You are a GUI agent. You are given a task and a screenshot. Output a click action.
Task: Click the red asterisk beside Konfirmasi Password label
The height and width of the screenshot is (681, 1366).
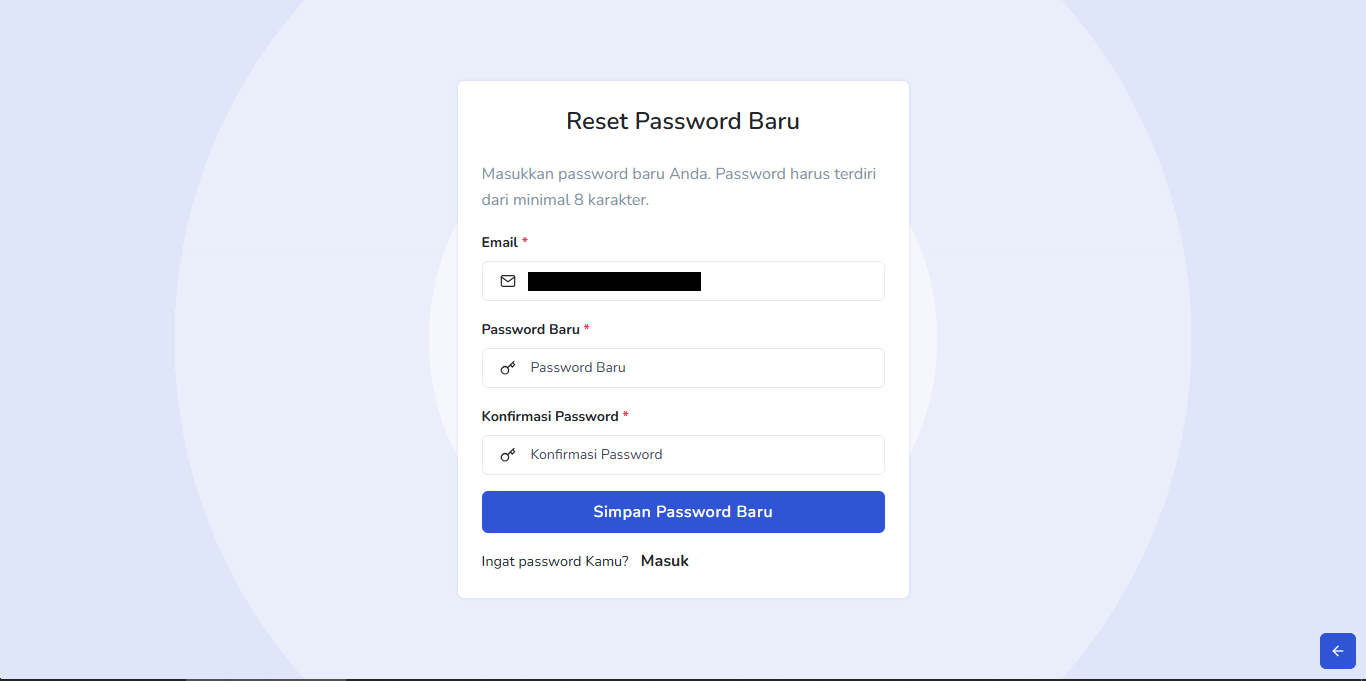(x=626, y=416)
